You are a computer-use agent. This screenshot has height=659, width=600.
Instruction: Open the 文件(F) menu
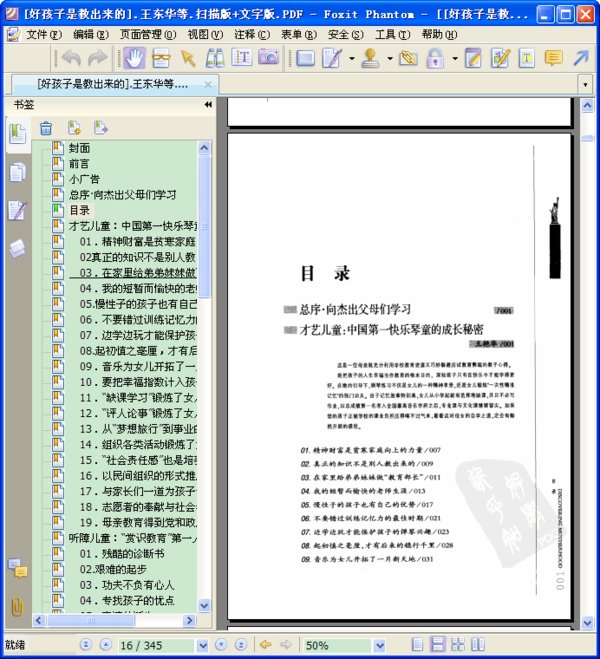tap(44, 34)
